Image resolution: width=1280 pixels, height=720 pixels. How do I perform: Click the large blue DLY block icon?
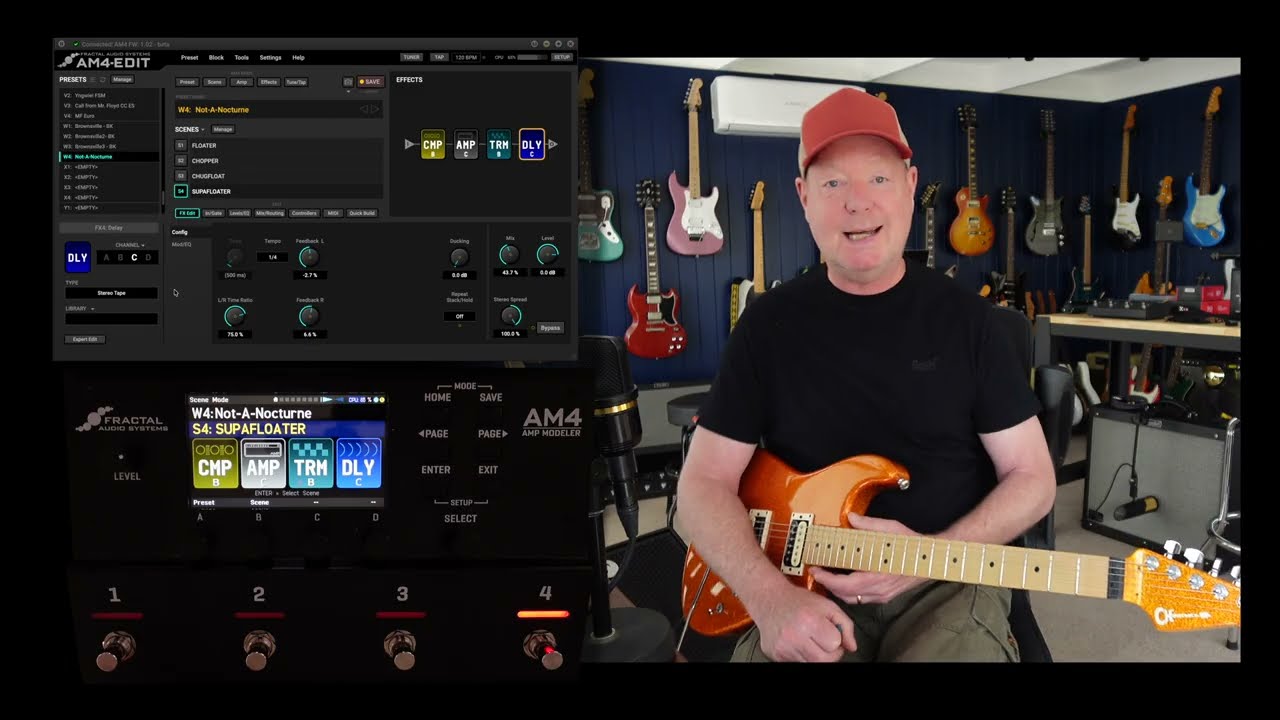click(x=77, y=258)
